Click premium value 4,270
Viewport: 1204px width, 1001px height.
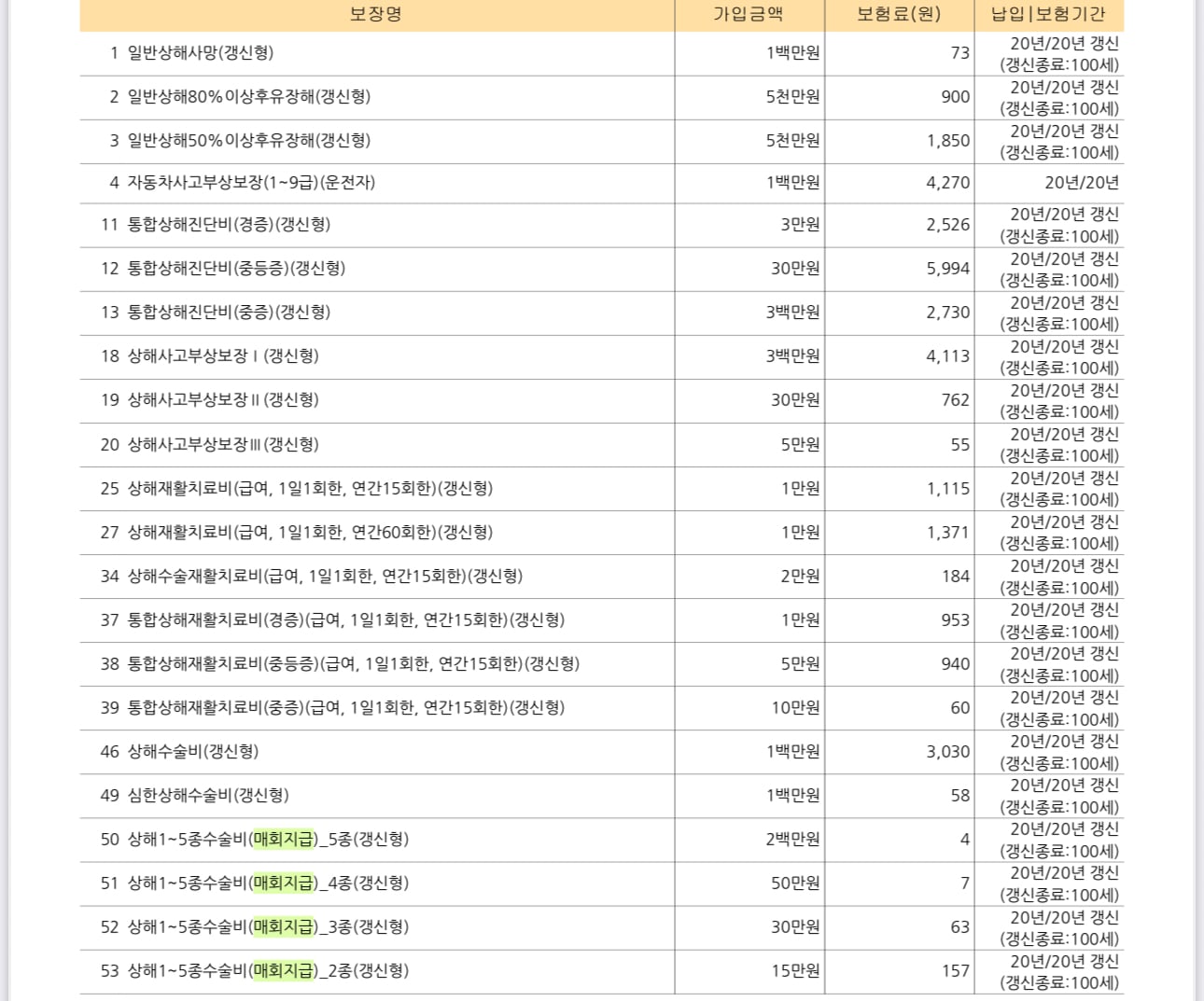(948, 183)
